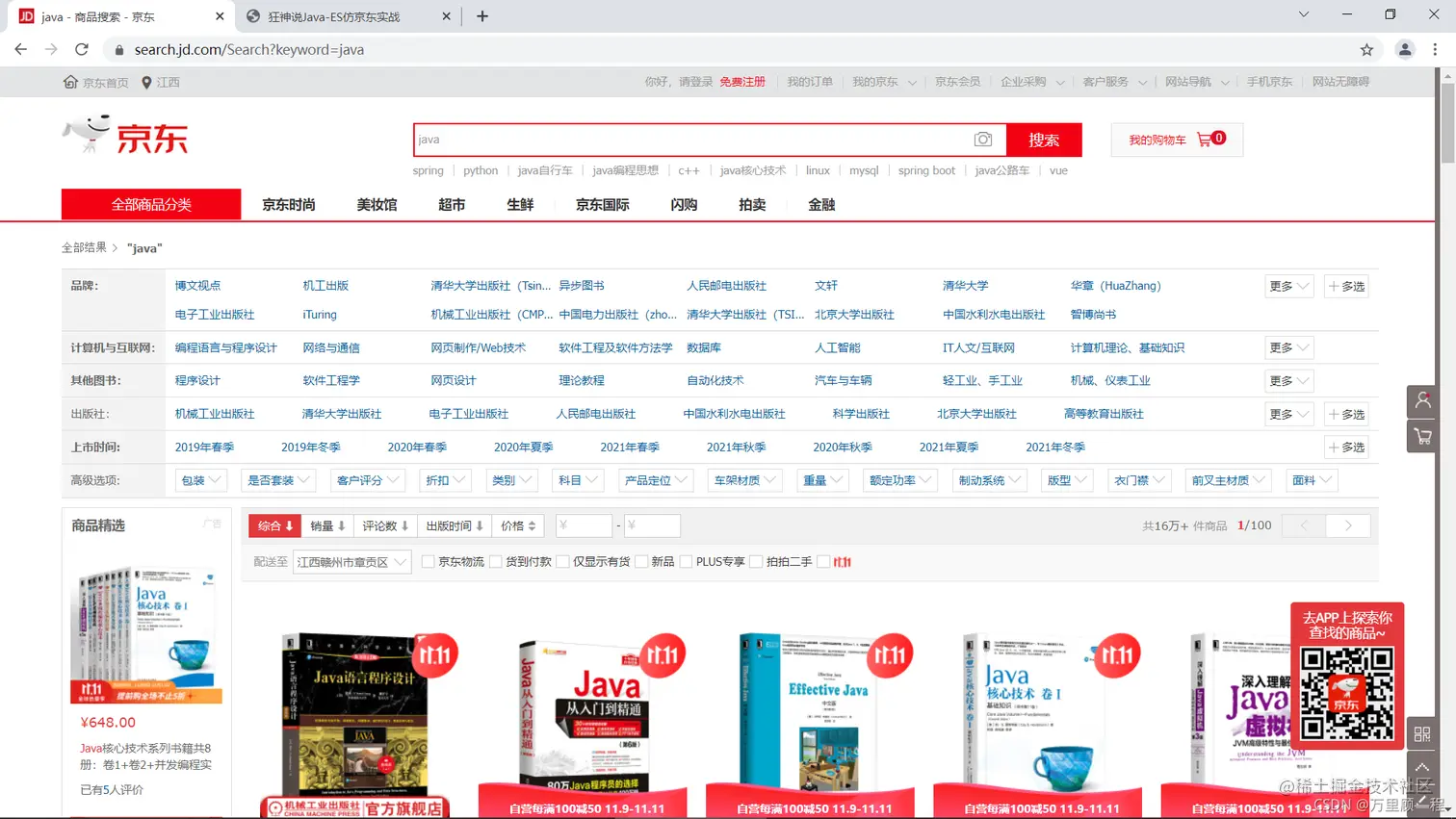The height and width of the screenshot is (819, 1456).
Task: Open the 折扣 filter dropdown
Action: click(445, 480)
